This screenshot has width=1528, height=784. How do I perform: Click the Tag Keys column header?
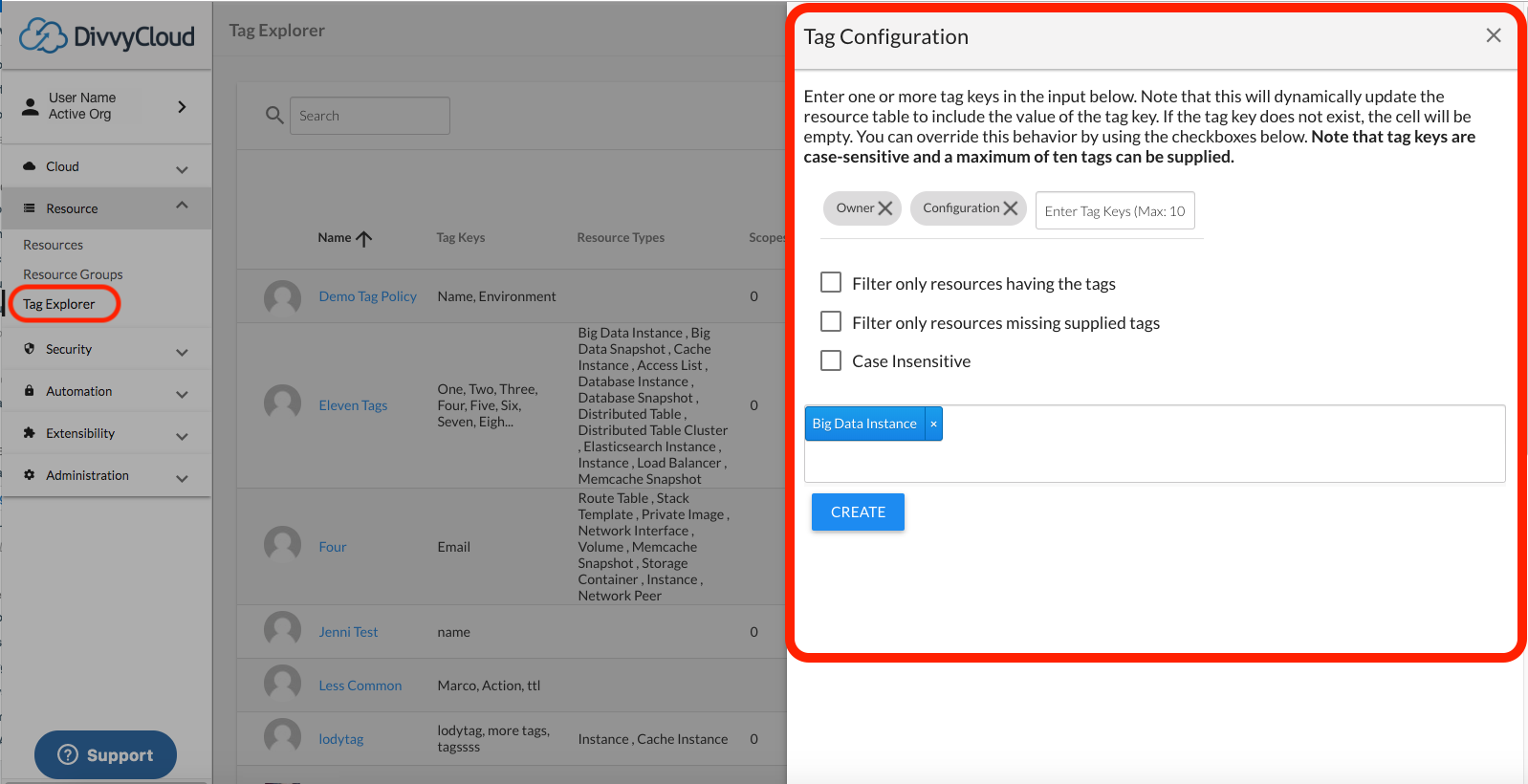(461, 237)
